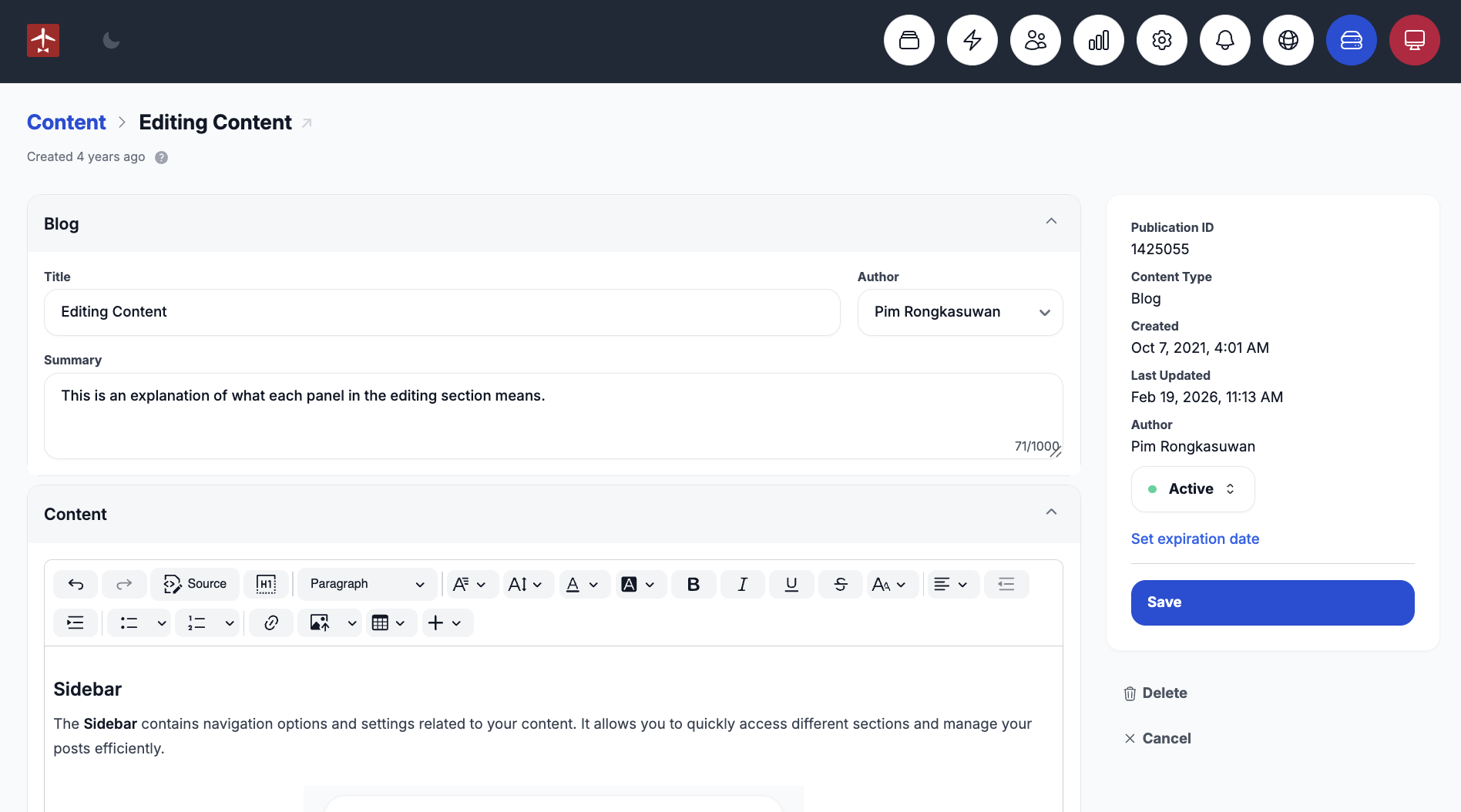Viewport: 1461px width, 812px height.
Task: Open the font background color picker
Action: pyautogui.click(x=639, y=585)
